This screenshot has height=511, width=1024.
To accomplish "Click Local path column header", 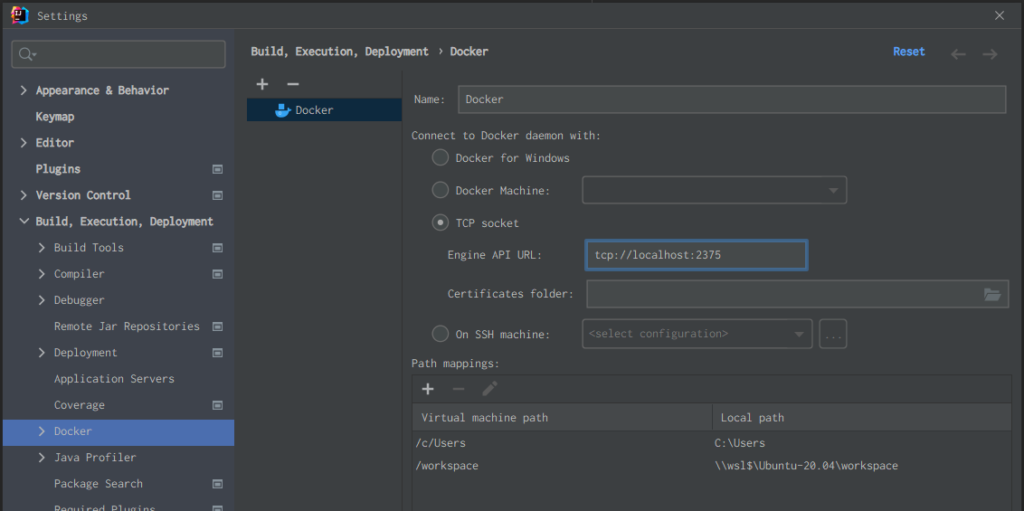I will 862,418.
